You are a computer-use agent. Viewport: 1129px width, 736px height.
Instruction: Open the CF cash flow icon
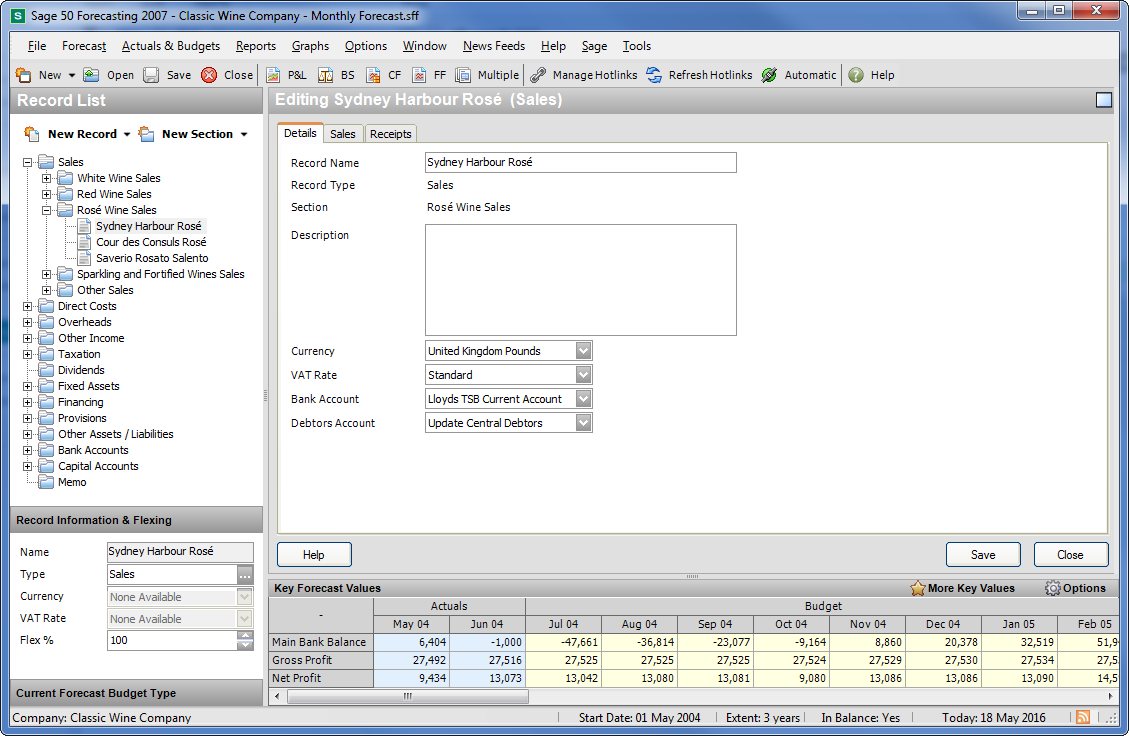tap(373, 75)
